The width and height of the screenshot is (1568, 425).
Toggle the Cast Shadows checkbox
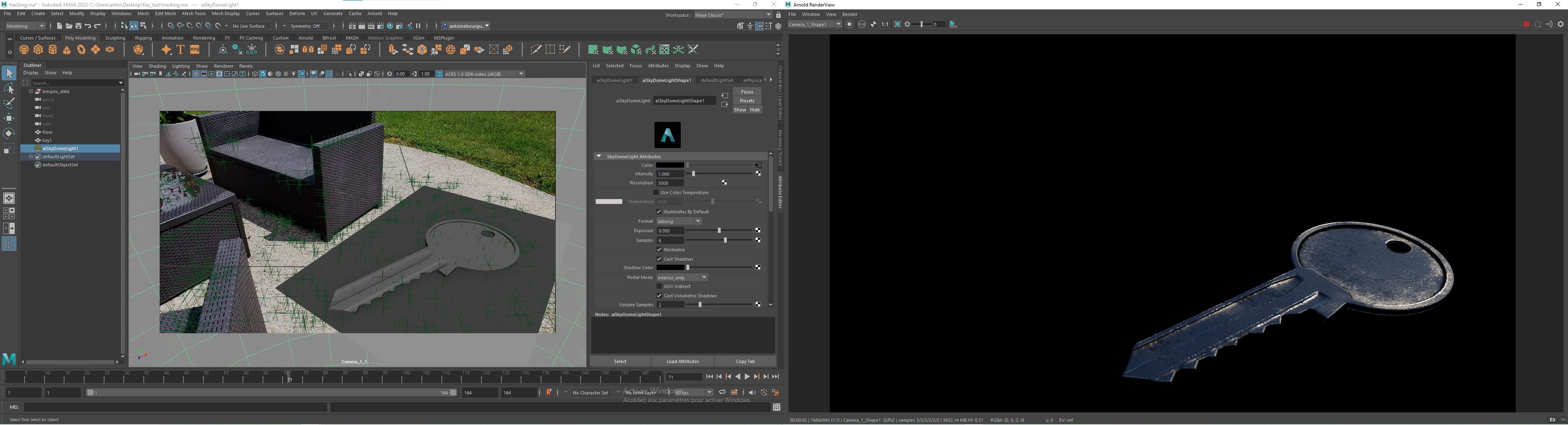coord(659,259)
